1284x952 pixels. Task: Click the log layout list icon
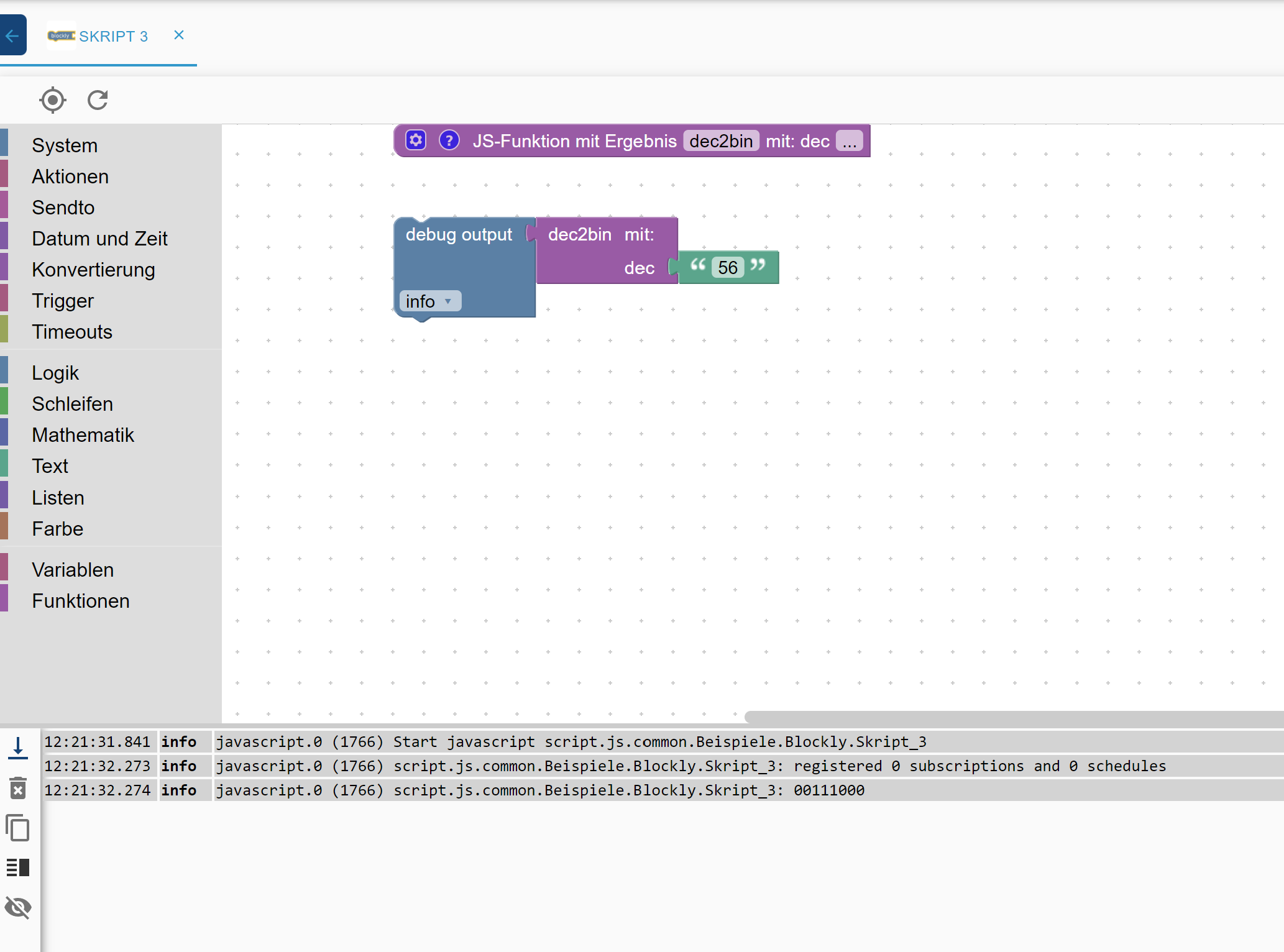point(18,867)
